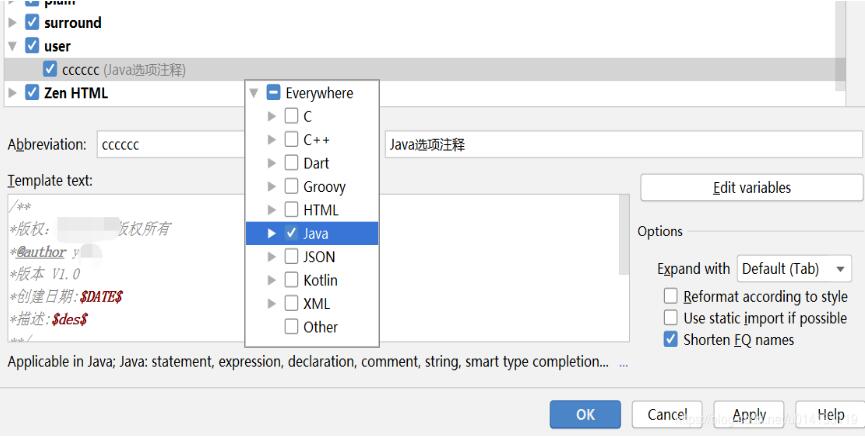Viewport: 865px width, 437px height.
Task: Enable Use static import if possible
Action: point(671,318)
